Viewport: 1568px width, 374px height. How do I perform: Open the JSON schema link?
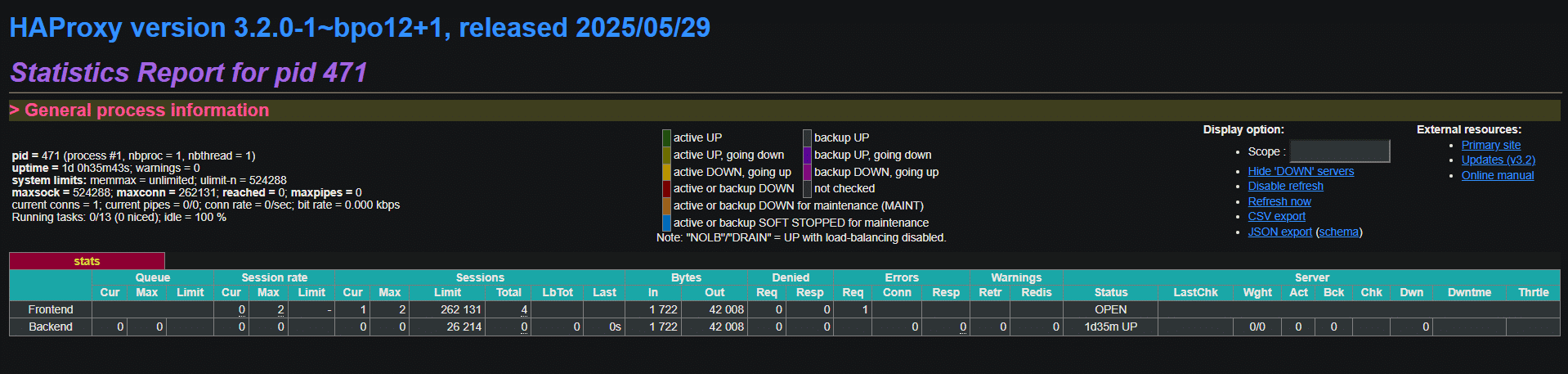point(1339,232)
